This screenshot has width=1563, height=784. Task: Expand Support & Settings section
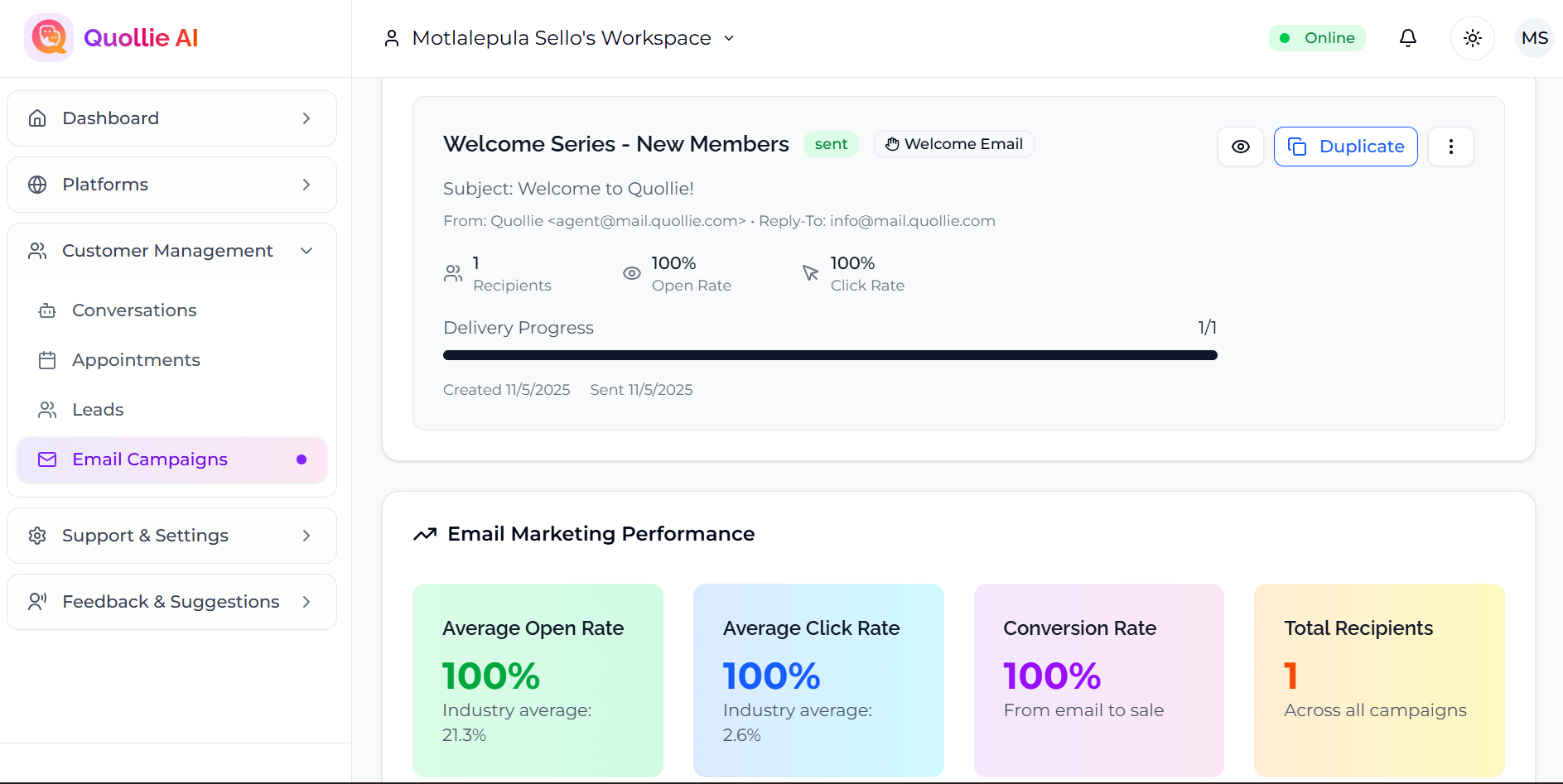pyautogui.click(x=171, y=536)
